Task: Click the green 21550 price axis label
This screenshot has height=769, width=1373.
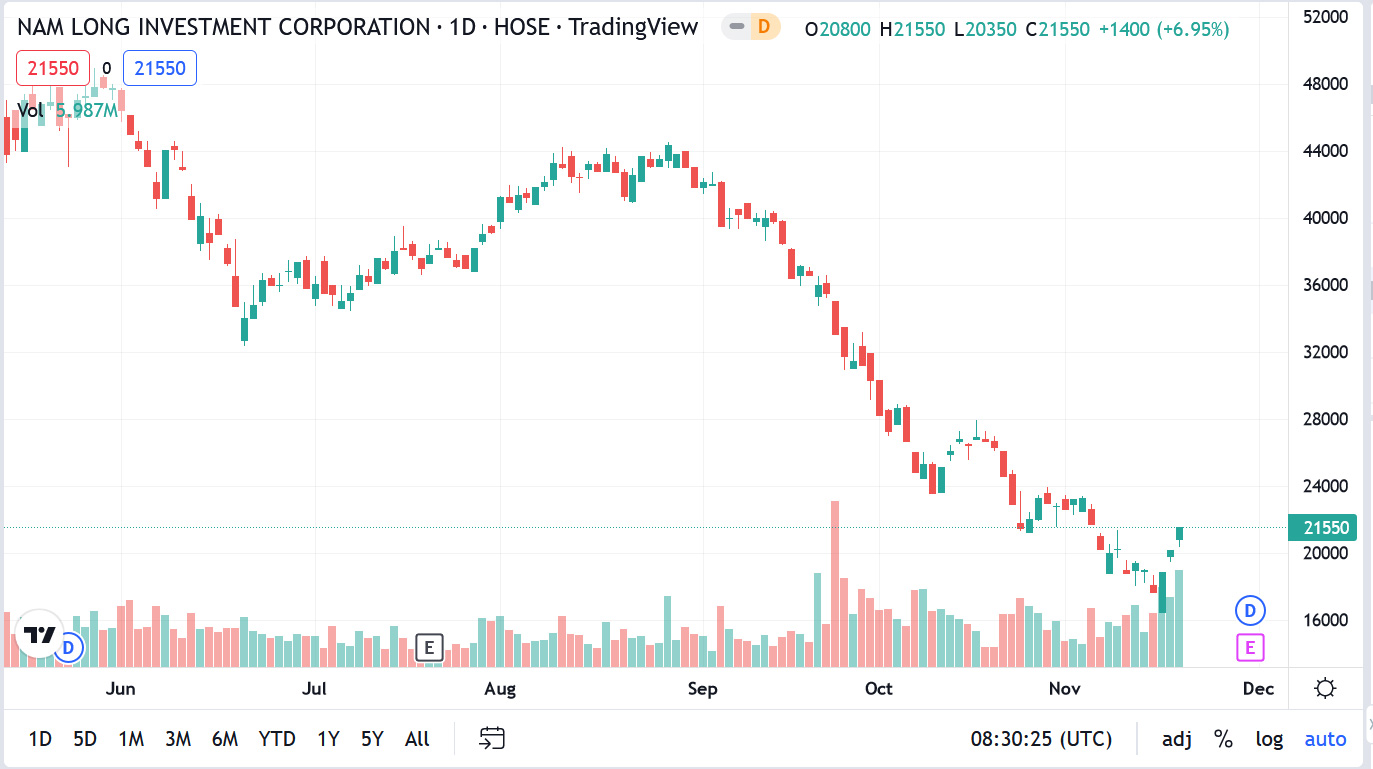Action: (x=1326, y=528)
